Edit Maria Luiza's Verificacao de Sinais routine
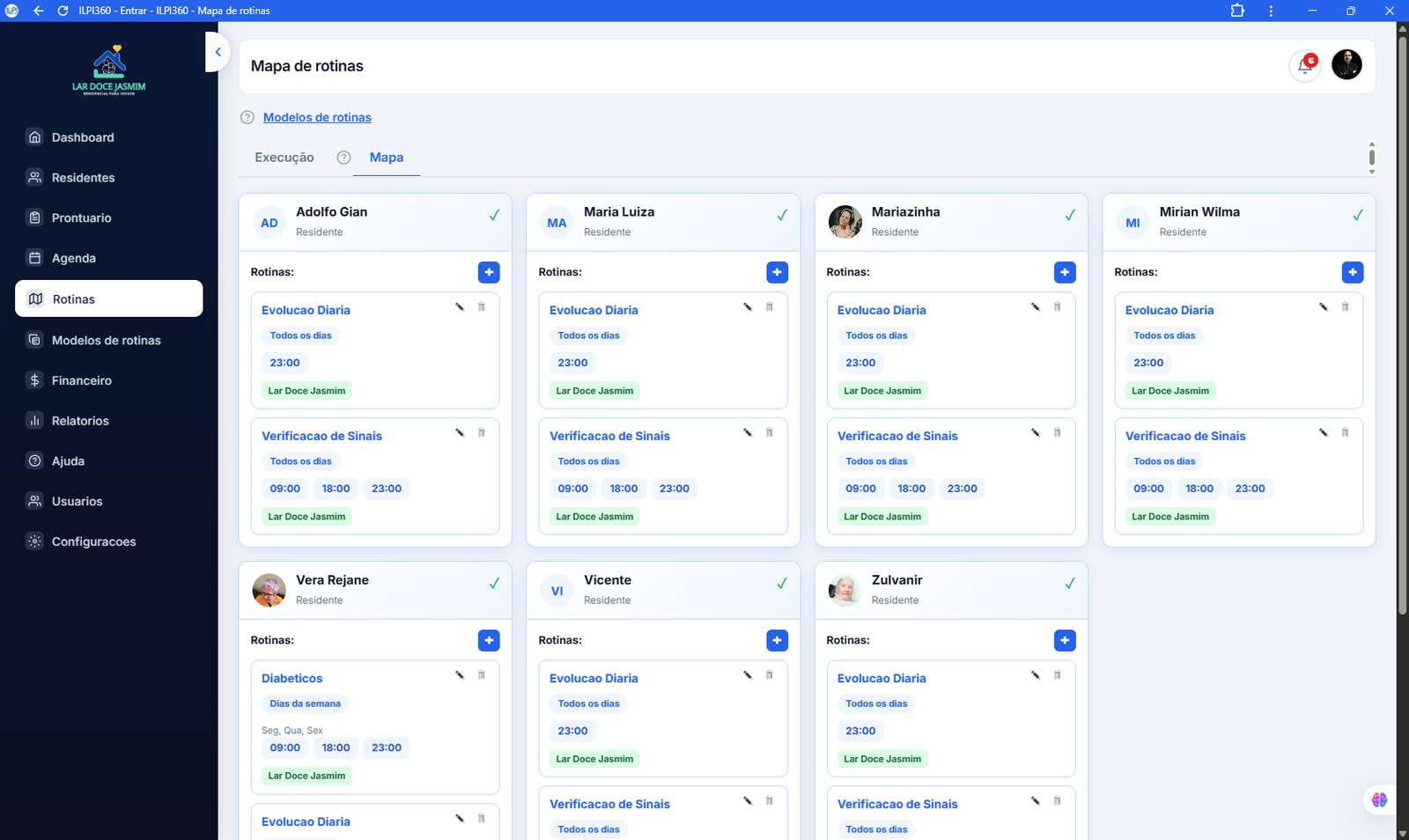Image resolution: width=1409 pixels, height=840 pixels. [x=748, y=433]
